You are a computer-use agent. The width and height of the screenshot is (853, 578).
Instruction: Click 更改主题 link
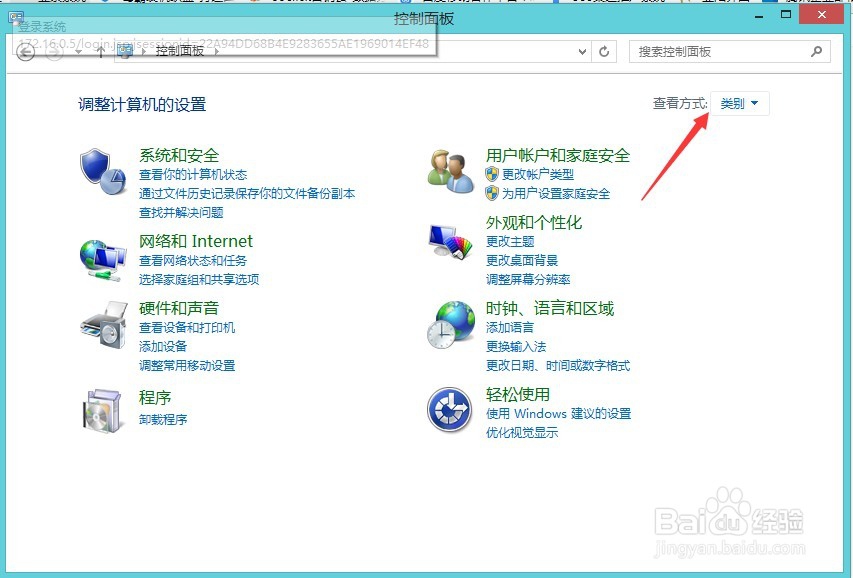click(510, 242)
